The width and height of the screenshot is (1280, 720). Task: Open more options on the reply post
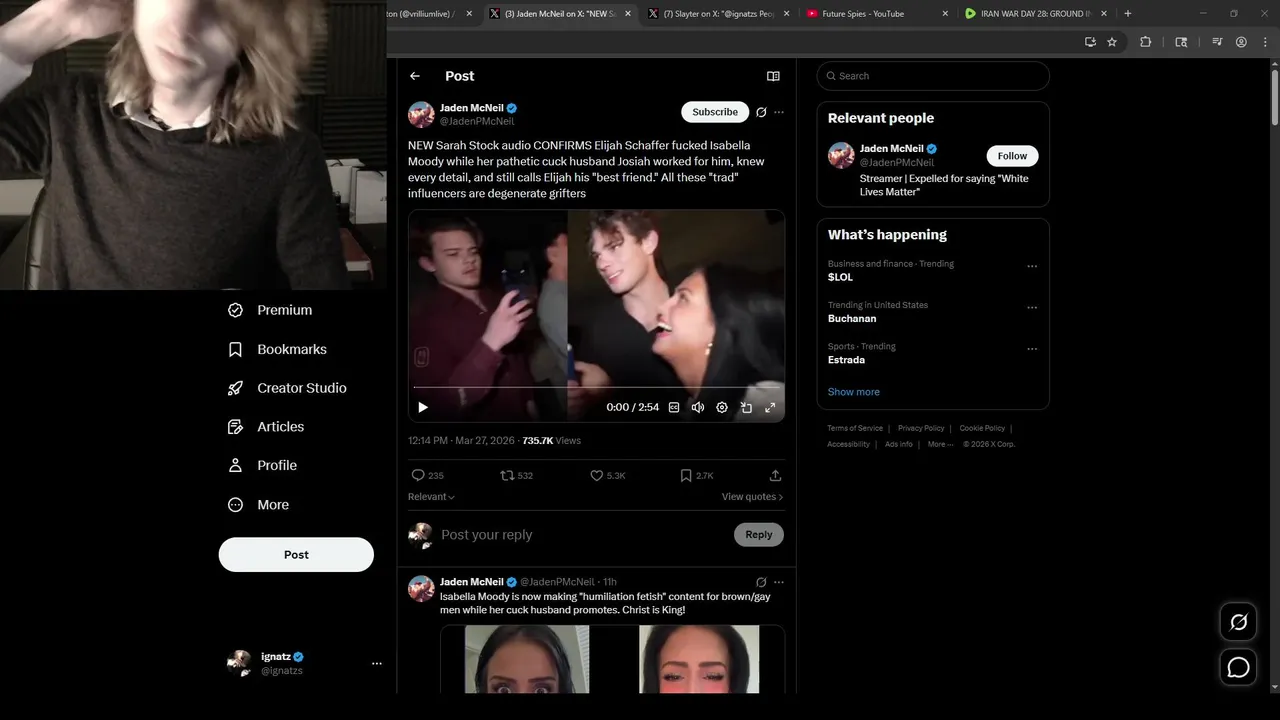(779, 582)
